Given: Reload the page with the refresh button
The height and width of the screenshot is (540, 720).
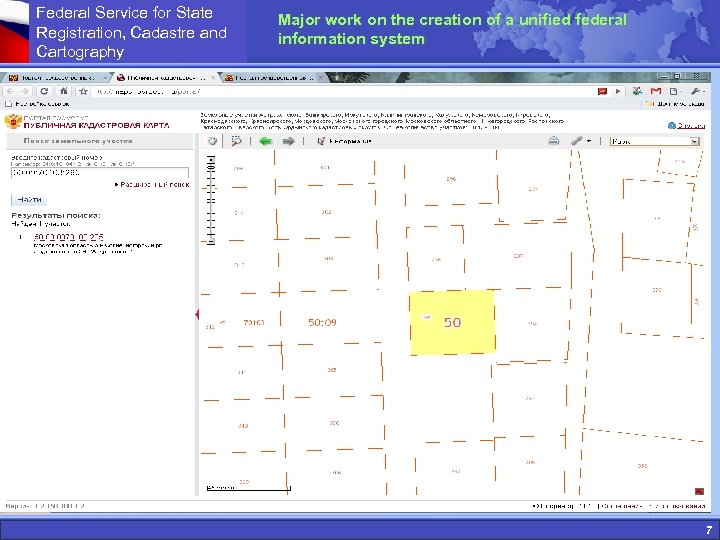Looking at the screenshot, I should pos(44,91).
